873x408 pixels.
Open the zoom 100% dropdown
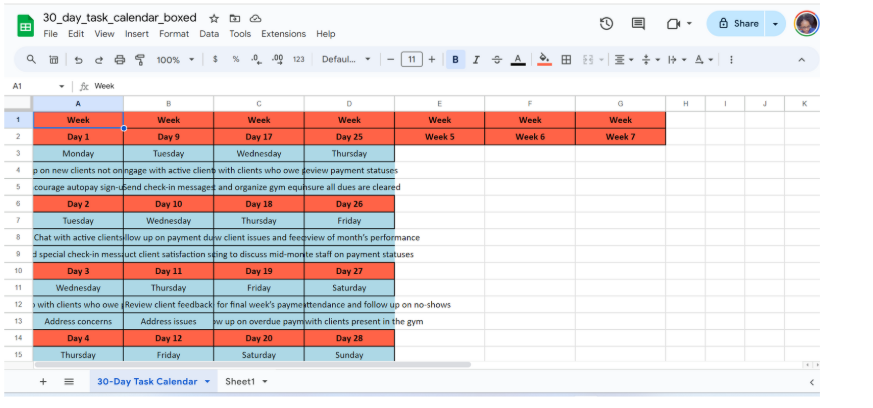coord(174,60)
